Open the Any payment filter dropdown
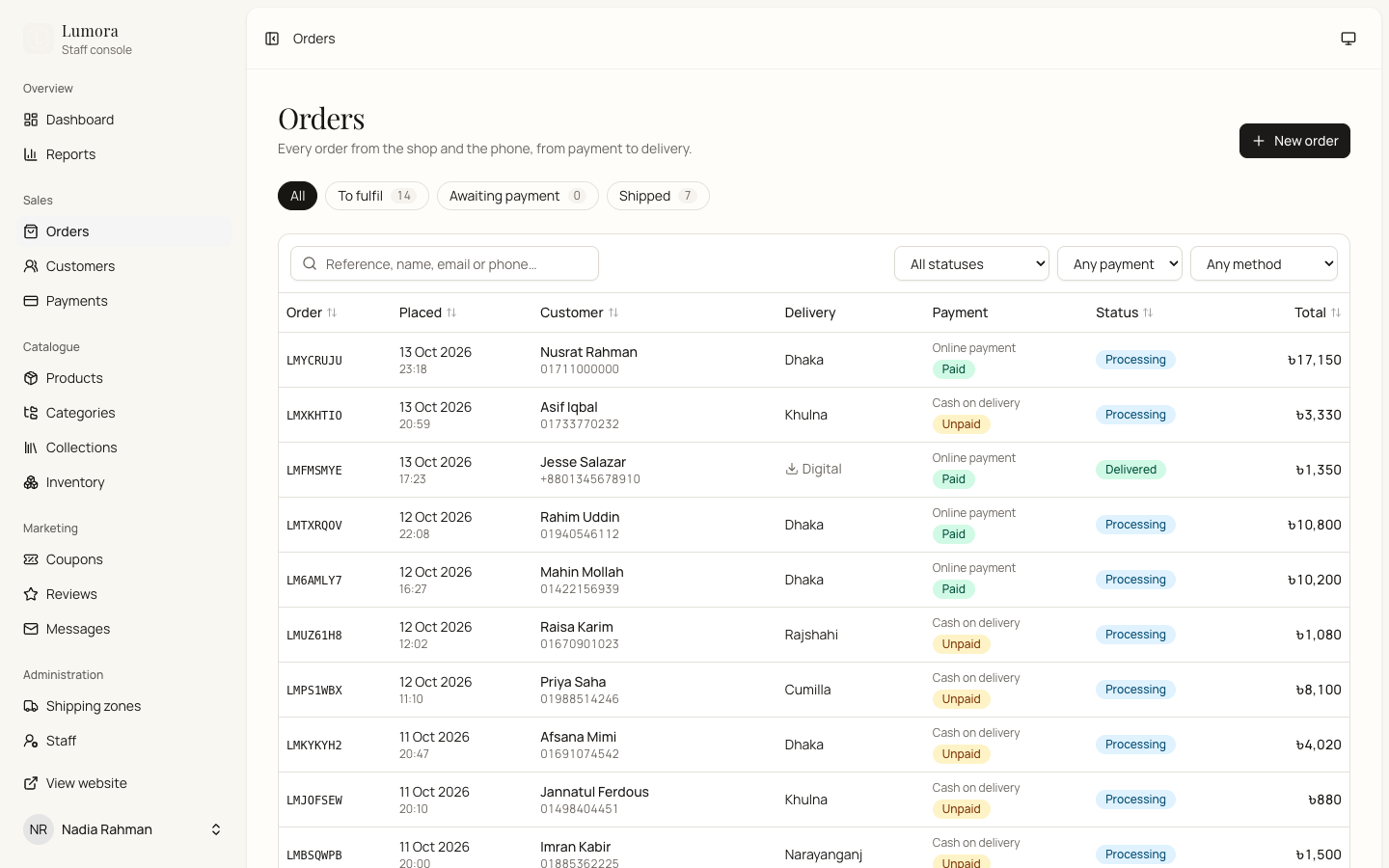The width and height of the screenshot is (1389, 868). [x=1120, y=263]
